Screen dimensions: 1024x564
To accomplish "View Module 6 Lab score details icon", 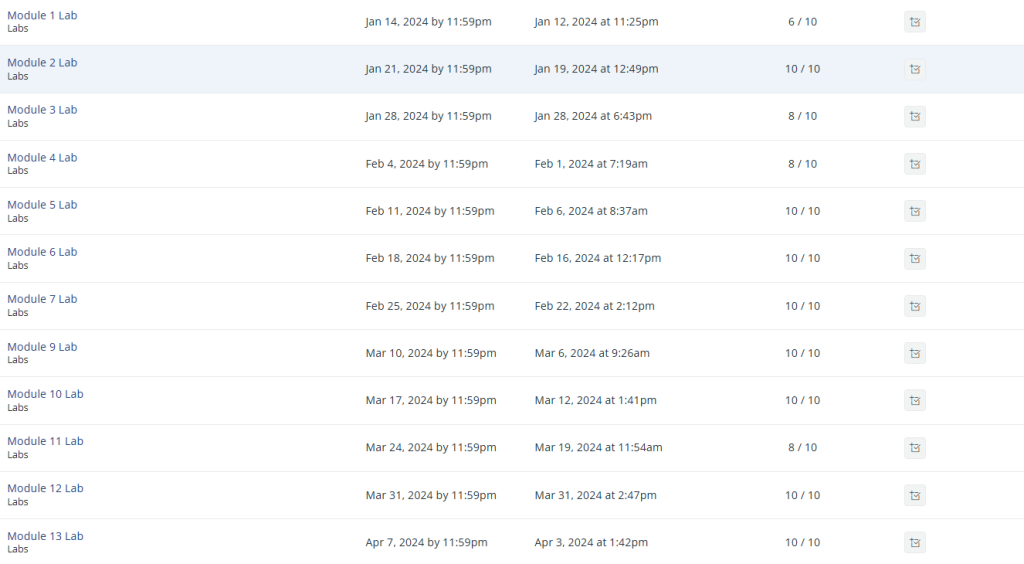I will click(914, 259).
